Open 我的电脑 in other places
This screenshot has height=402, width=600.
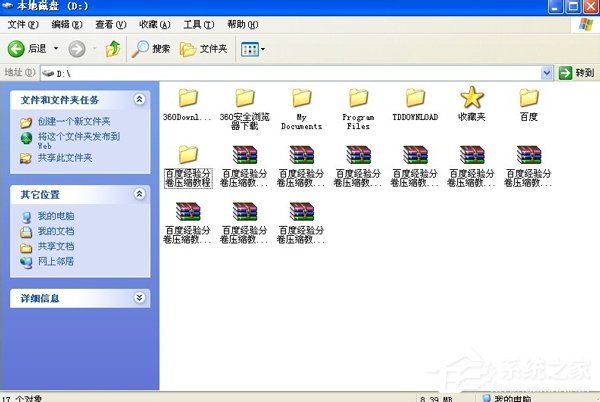point(55,216)
